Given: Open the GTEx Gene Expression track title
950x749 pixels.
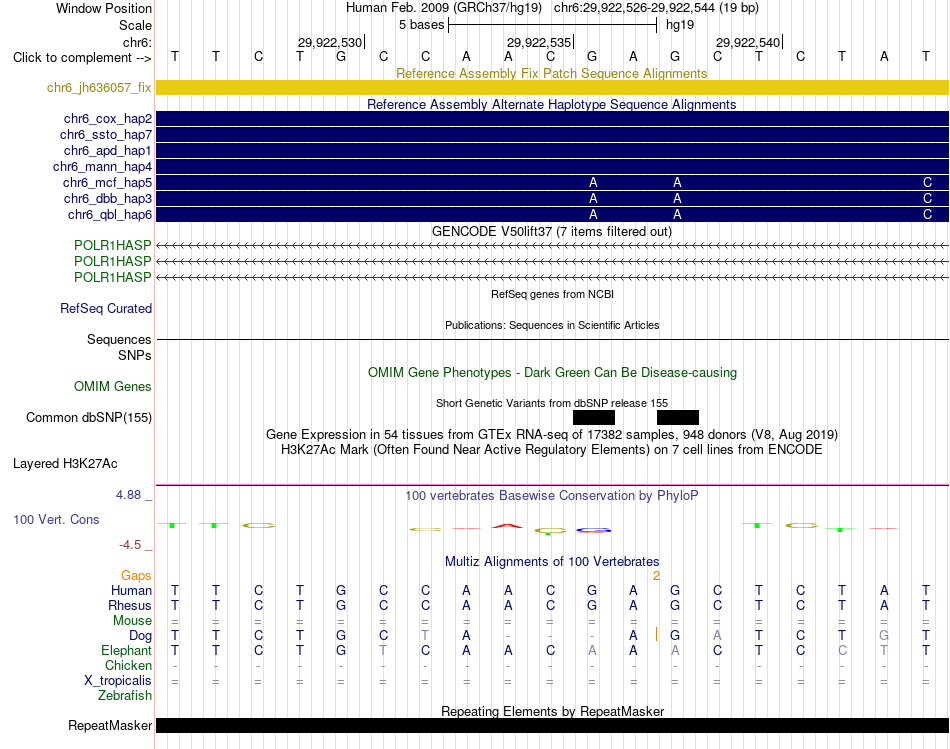Looking at the screenshot, I should [x=552, y=434].
